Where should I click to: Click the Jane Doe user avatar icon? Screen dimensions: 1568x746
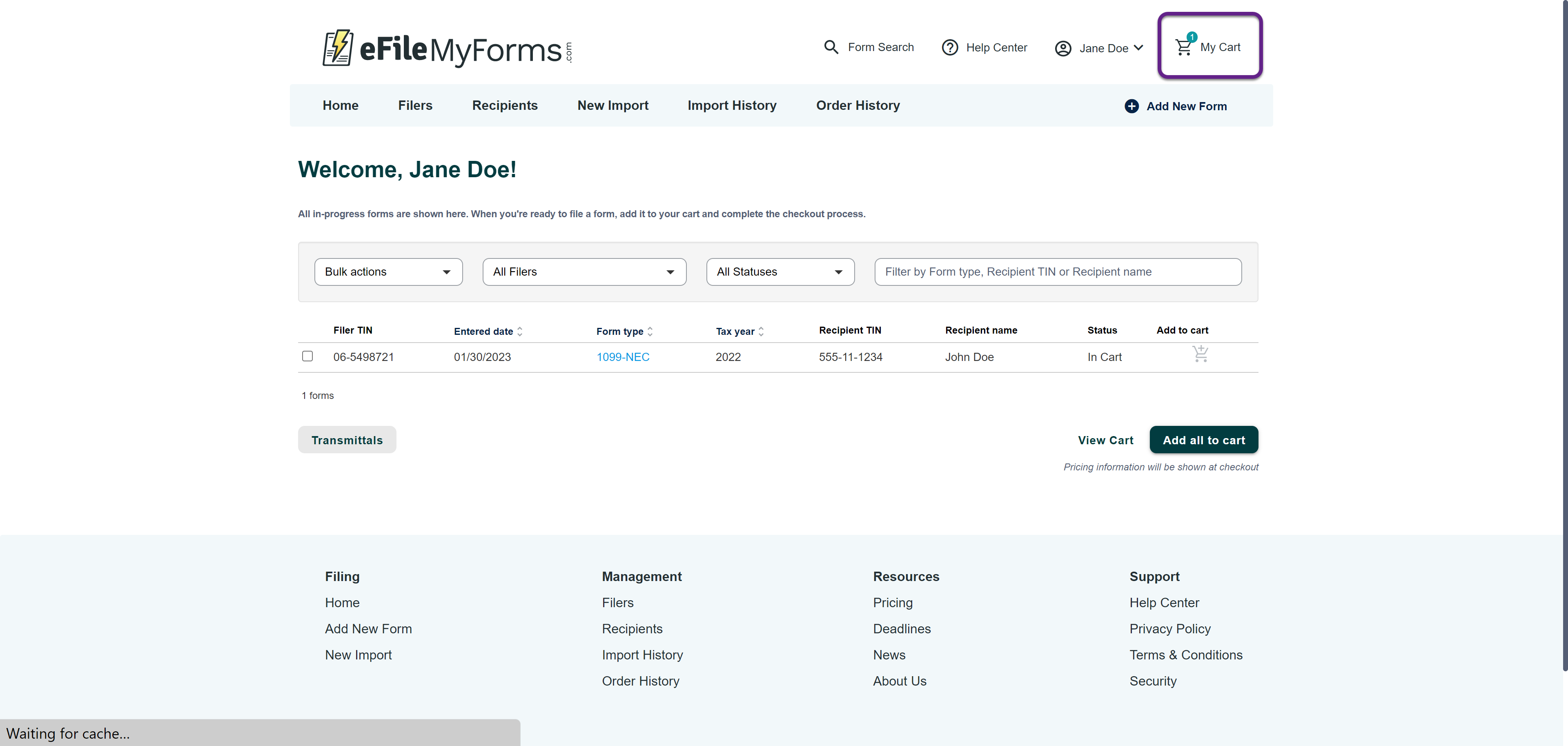click(1063, 48)
